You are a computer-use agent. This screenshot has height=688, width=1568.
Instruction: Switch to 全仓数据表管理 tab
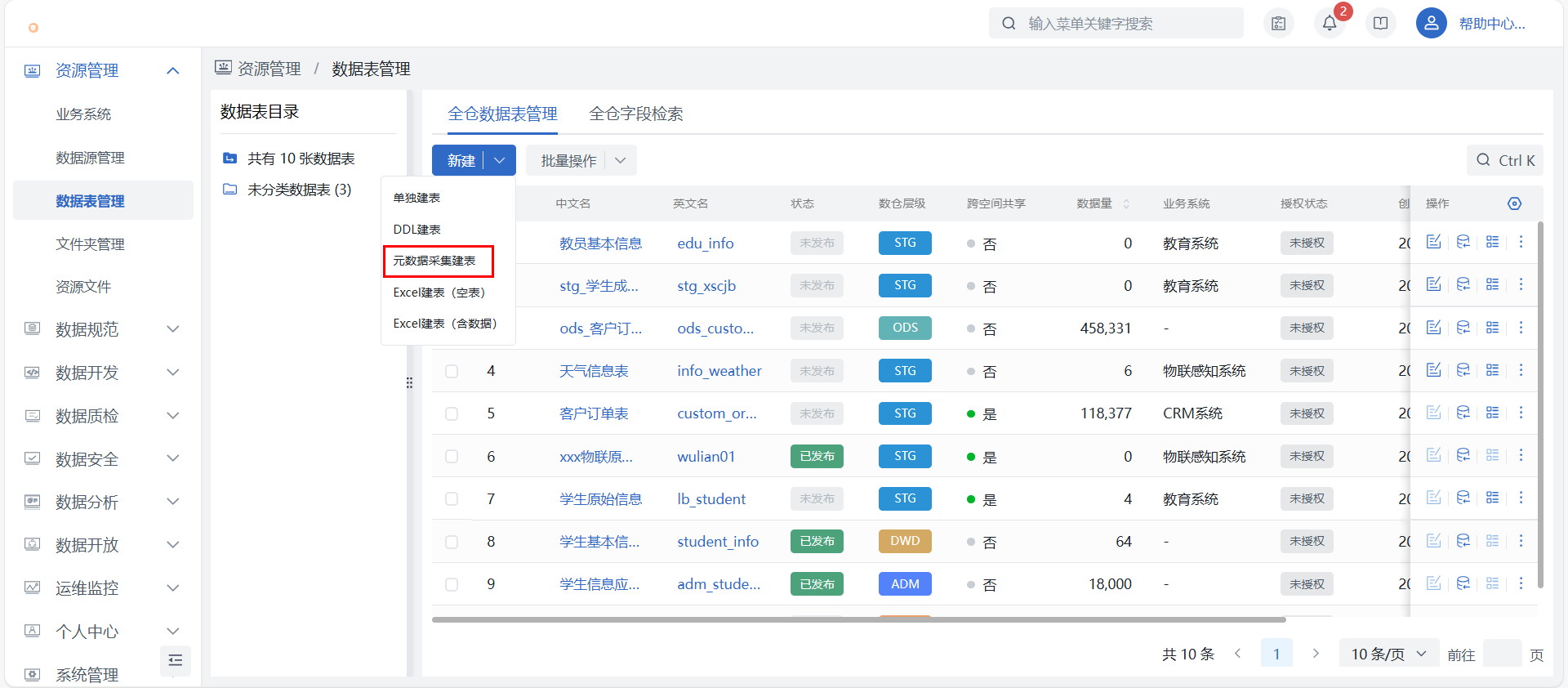(x=502, y=114)
